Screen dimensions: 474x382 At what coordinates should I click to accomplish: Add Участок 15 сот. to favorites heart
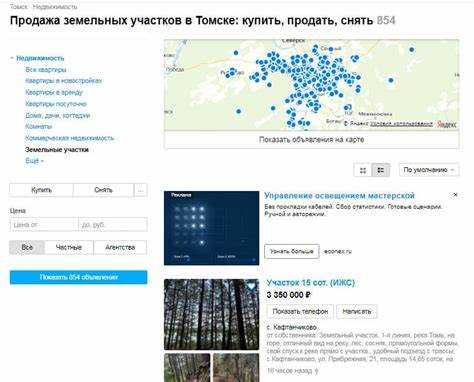(x=251, y=286)
